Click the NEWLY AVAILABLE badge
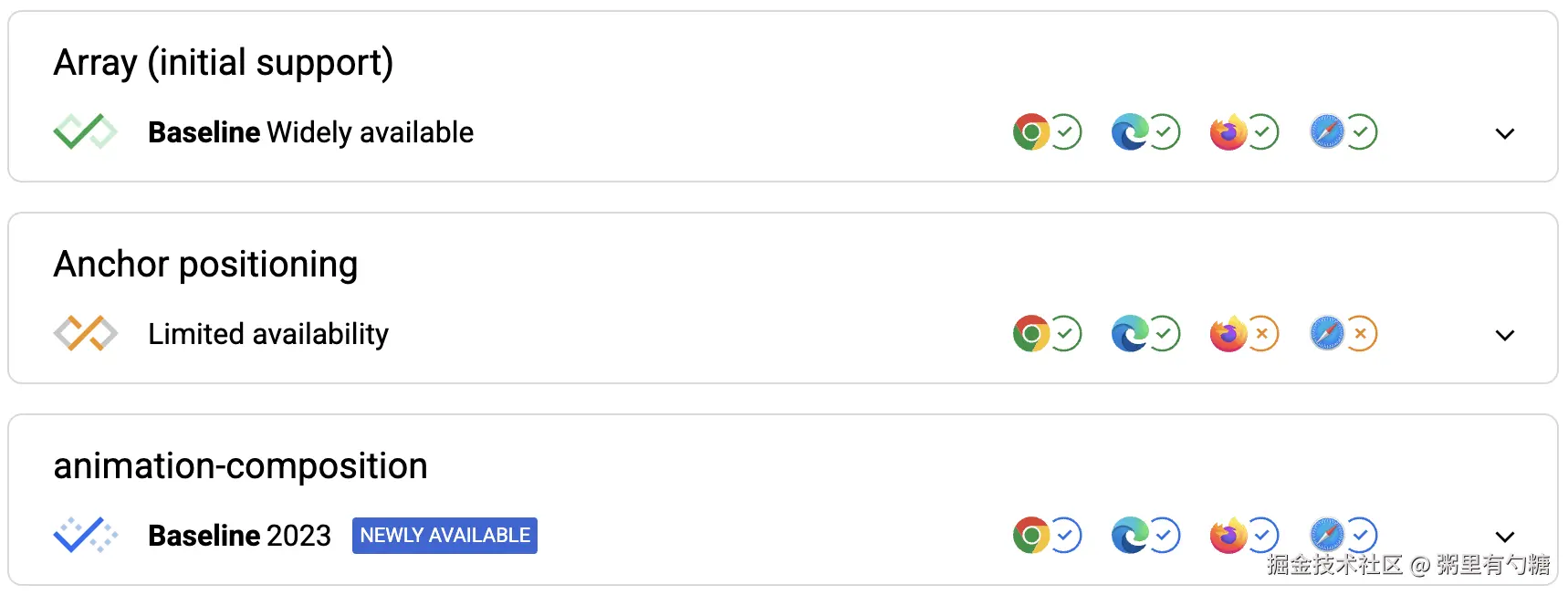 point(444,536)
